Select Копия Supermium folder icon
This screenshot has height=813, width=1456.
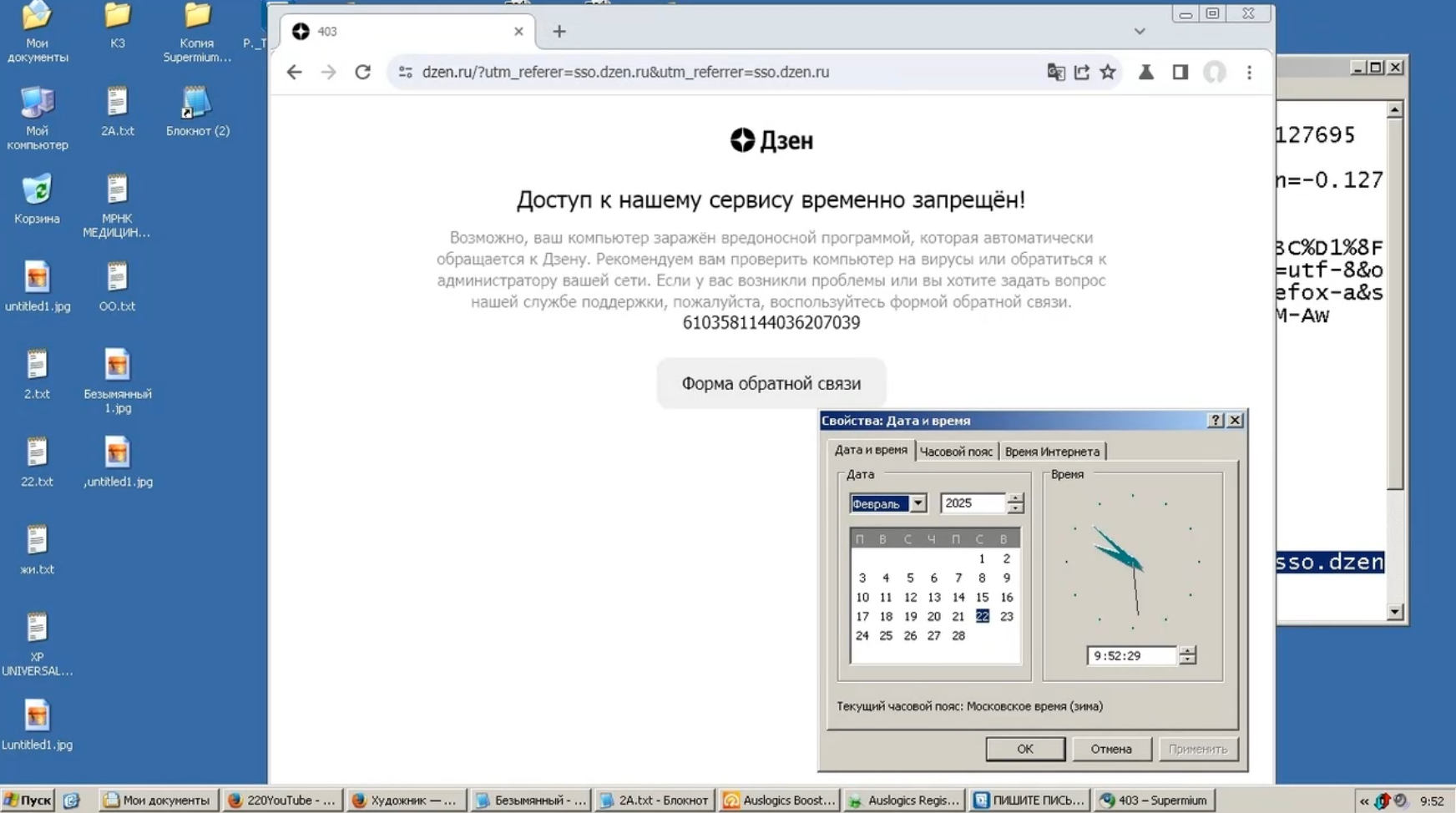197,32
